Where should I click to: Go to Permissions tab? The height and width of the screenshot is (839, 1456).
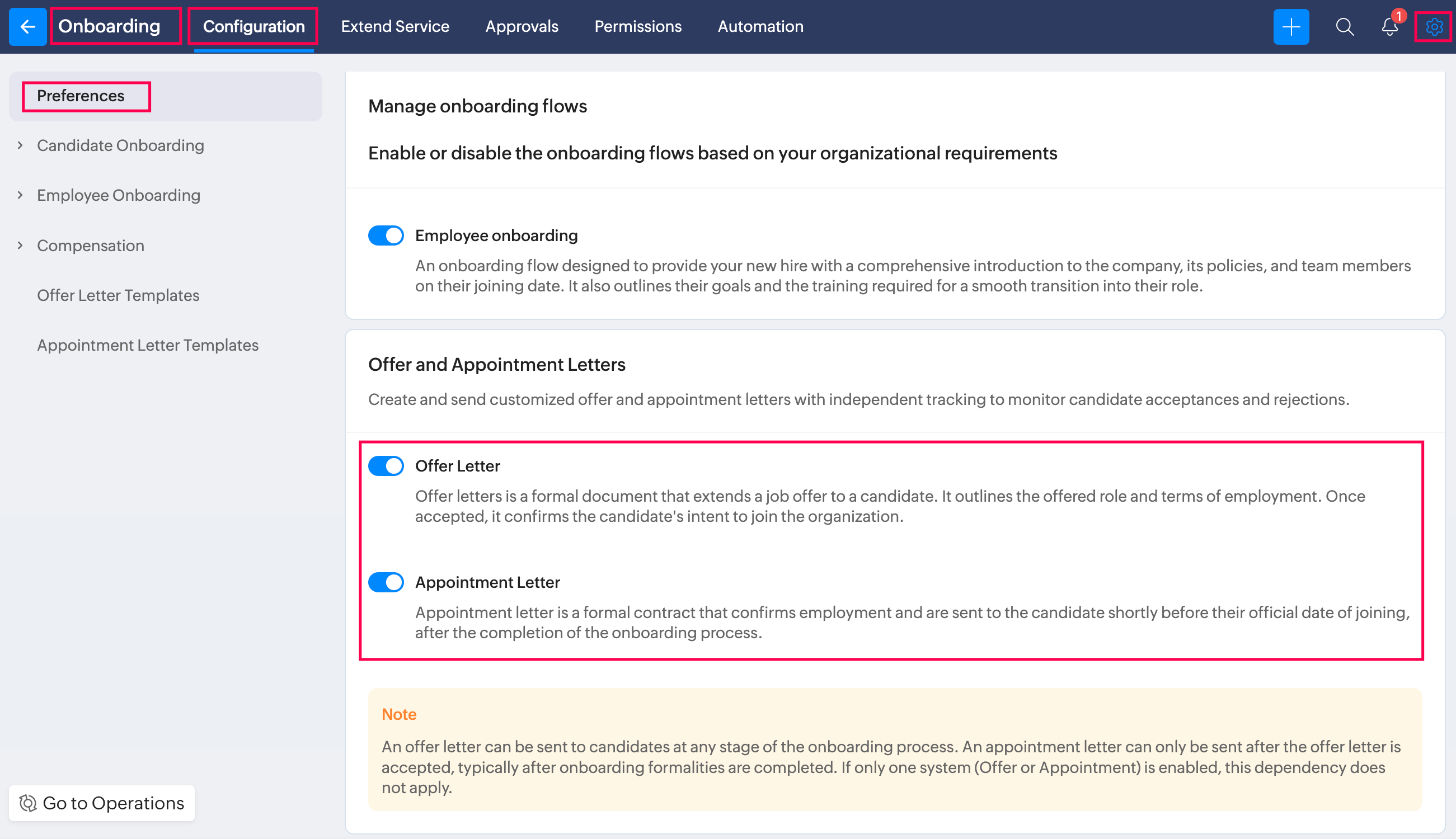click(637, 26)
